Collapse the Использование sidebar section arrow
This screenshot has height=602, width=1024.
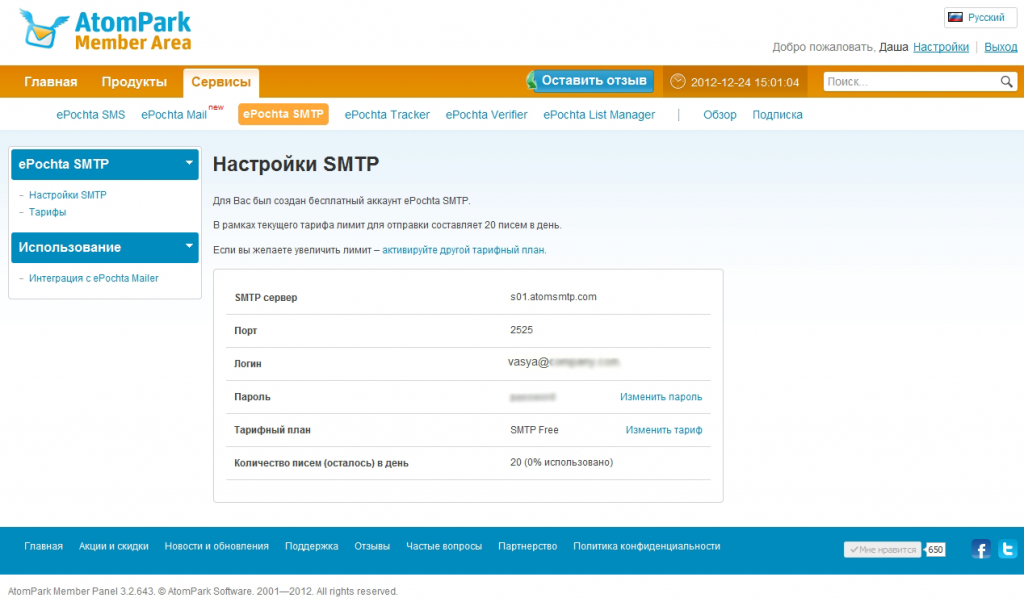tap(189, 246)
